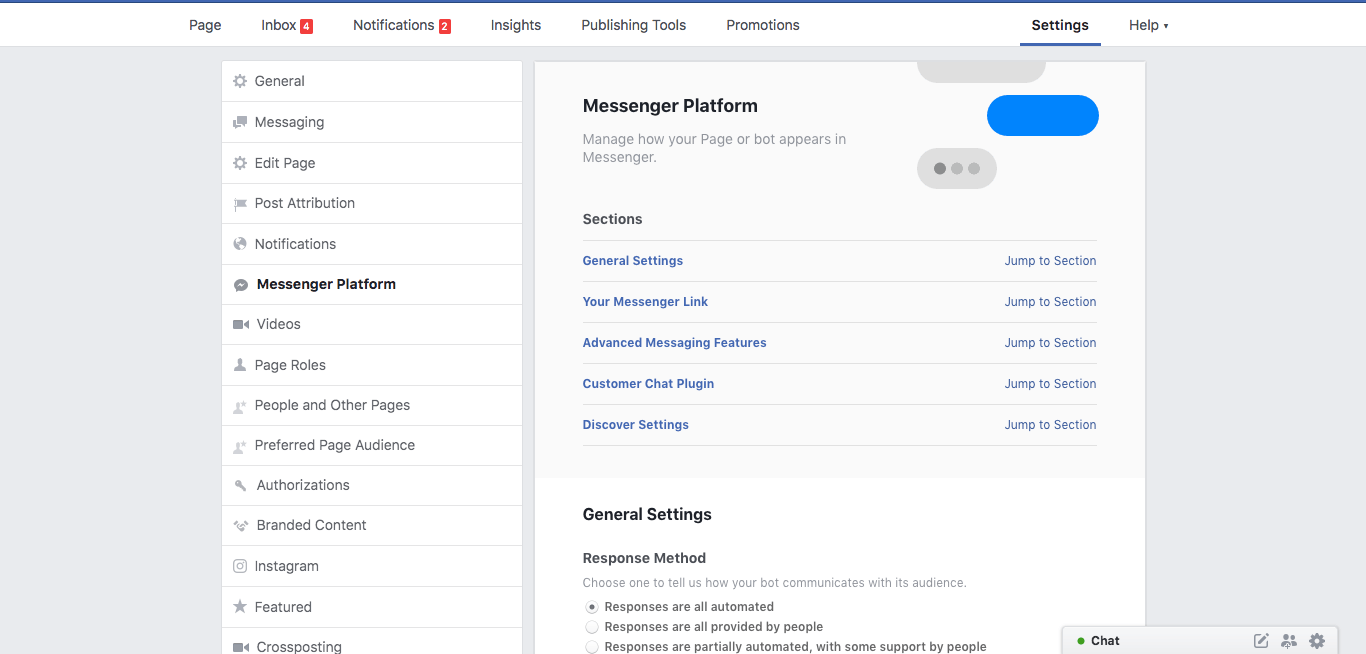This screenshot has height=654, width=1366.
Task: Click the person icon beside Page Roles
Action: 240,365
